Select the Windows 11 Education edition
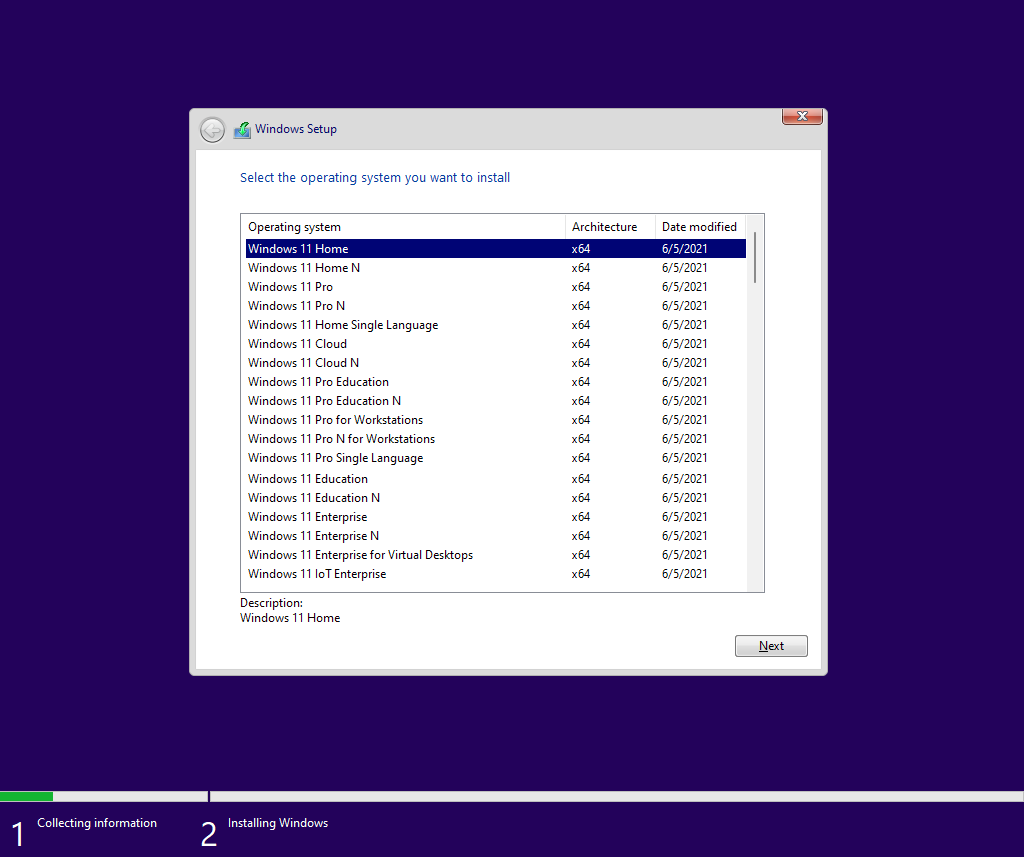The width and height of the screenshot is (1024, 857). (496, 479)
